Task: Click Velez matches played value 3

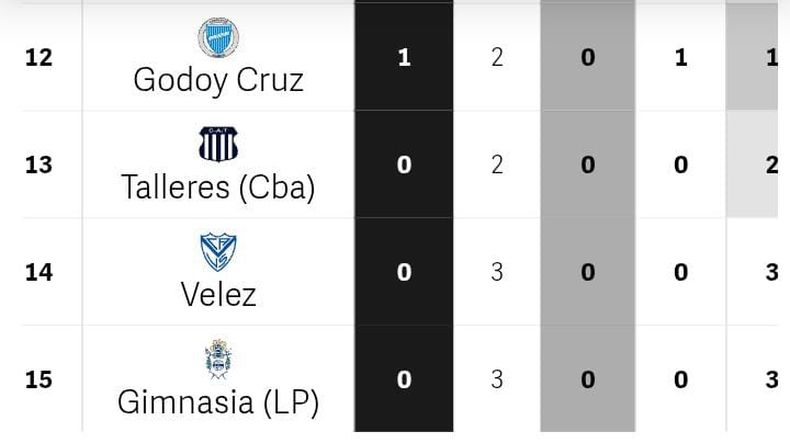Action: point(497,272)
